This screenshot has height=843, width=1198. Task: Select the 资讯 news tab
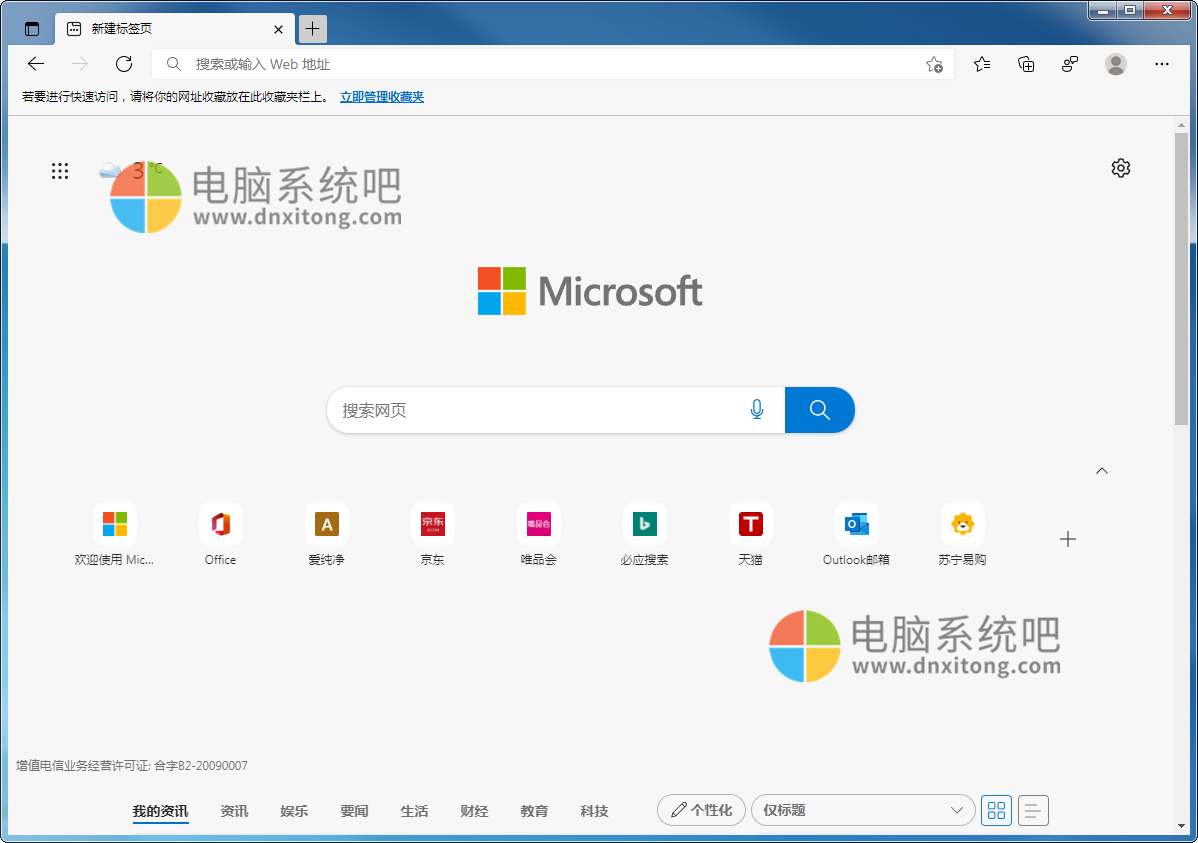[x=234, y=811]
